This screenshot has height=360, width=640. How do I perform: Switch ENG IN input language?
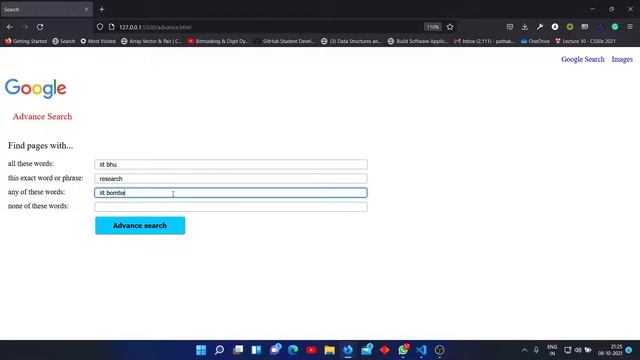(552, 350)
